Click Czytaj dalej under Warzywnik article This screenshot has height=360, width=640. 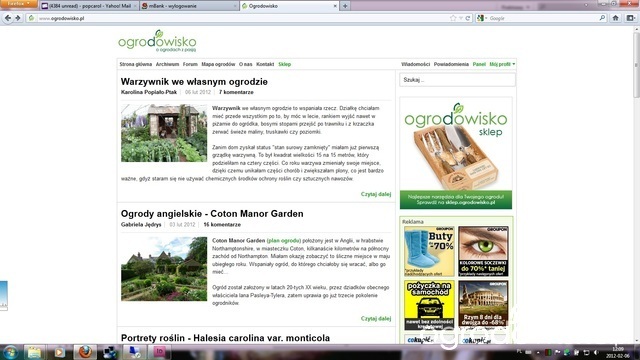(x=376, y=194)
